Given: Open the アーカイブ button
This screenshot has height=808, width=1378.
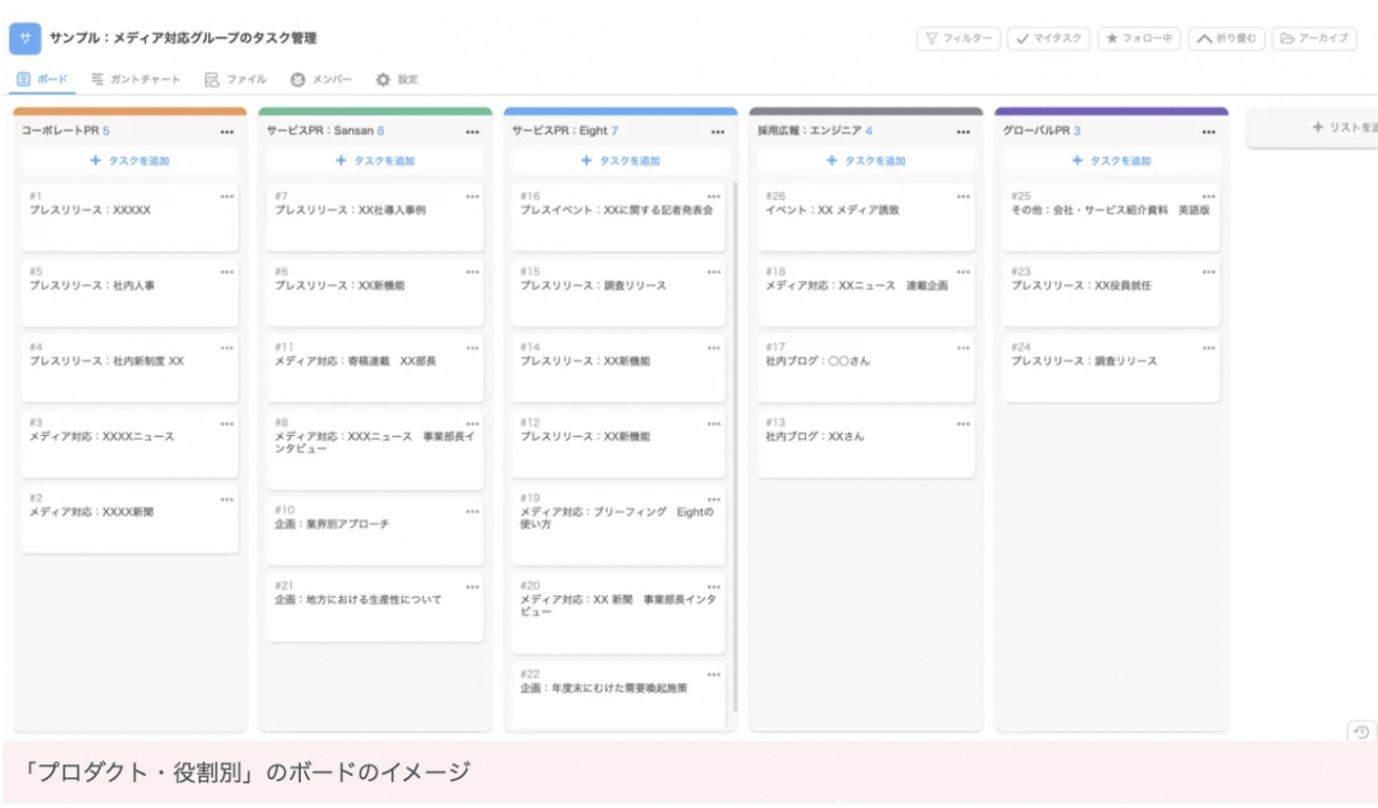Looking at the screenshot, I should click(1314, 39).
